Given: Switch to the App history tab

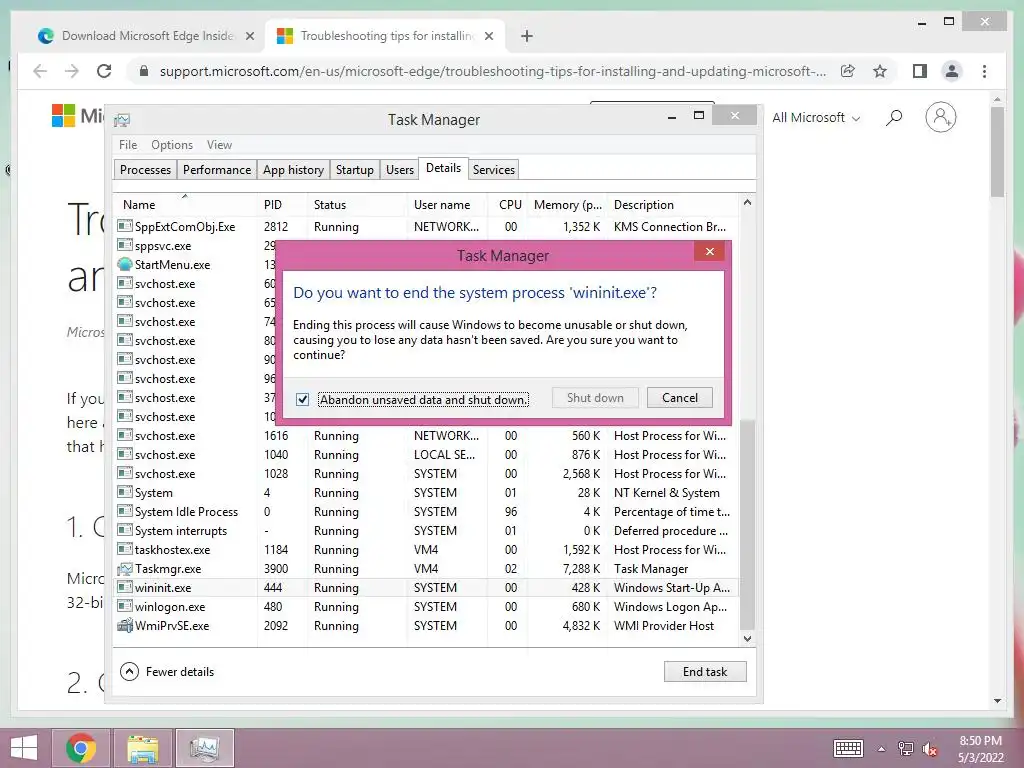Looking at the screenshot, I should pyautogui.click(x=293, y=170).
